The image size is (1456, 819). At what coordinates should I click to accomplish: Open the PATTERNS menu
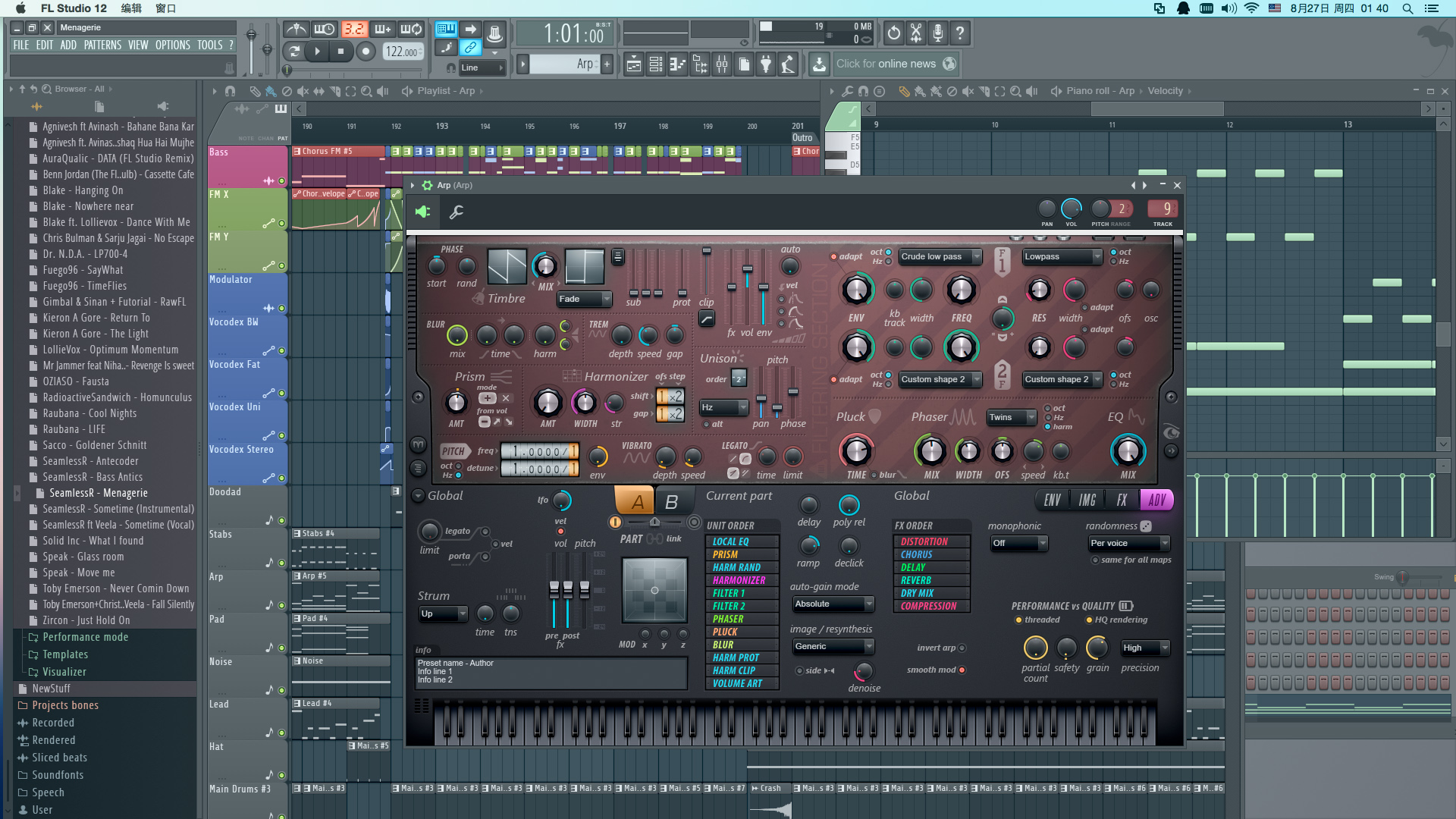[x=102, y=45]
